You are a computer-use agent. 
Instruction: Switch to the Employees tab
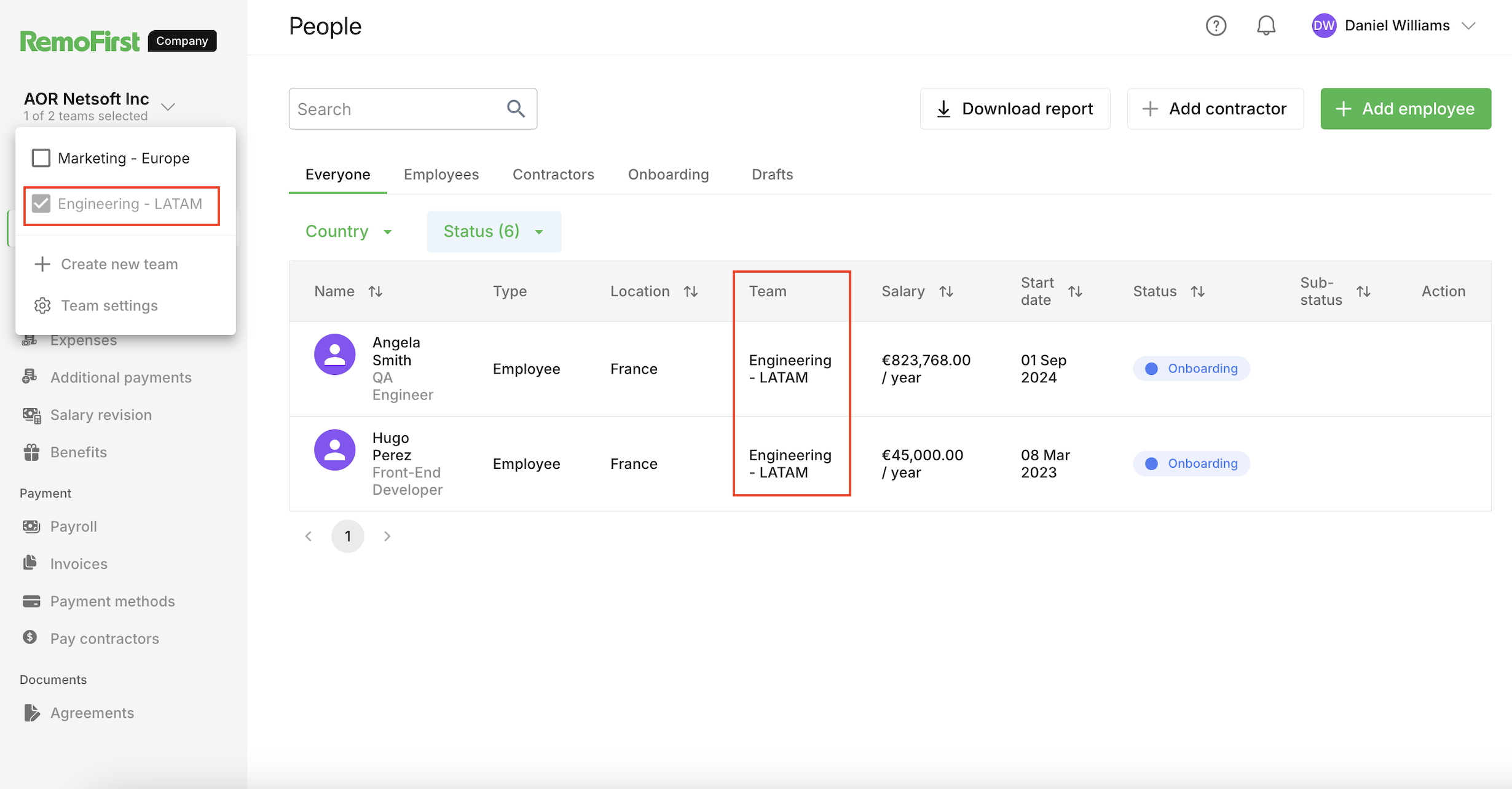click(x=441, y=175)
